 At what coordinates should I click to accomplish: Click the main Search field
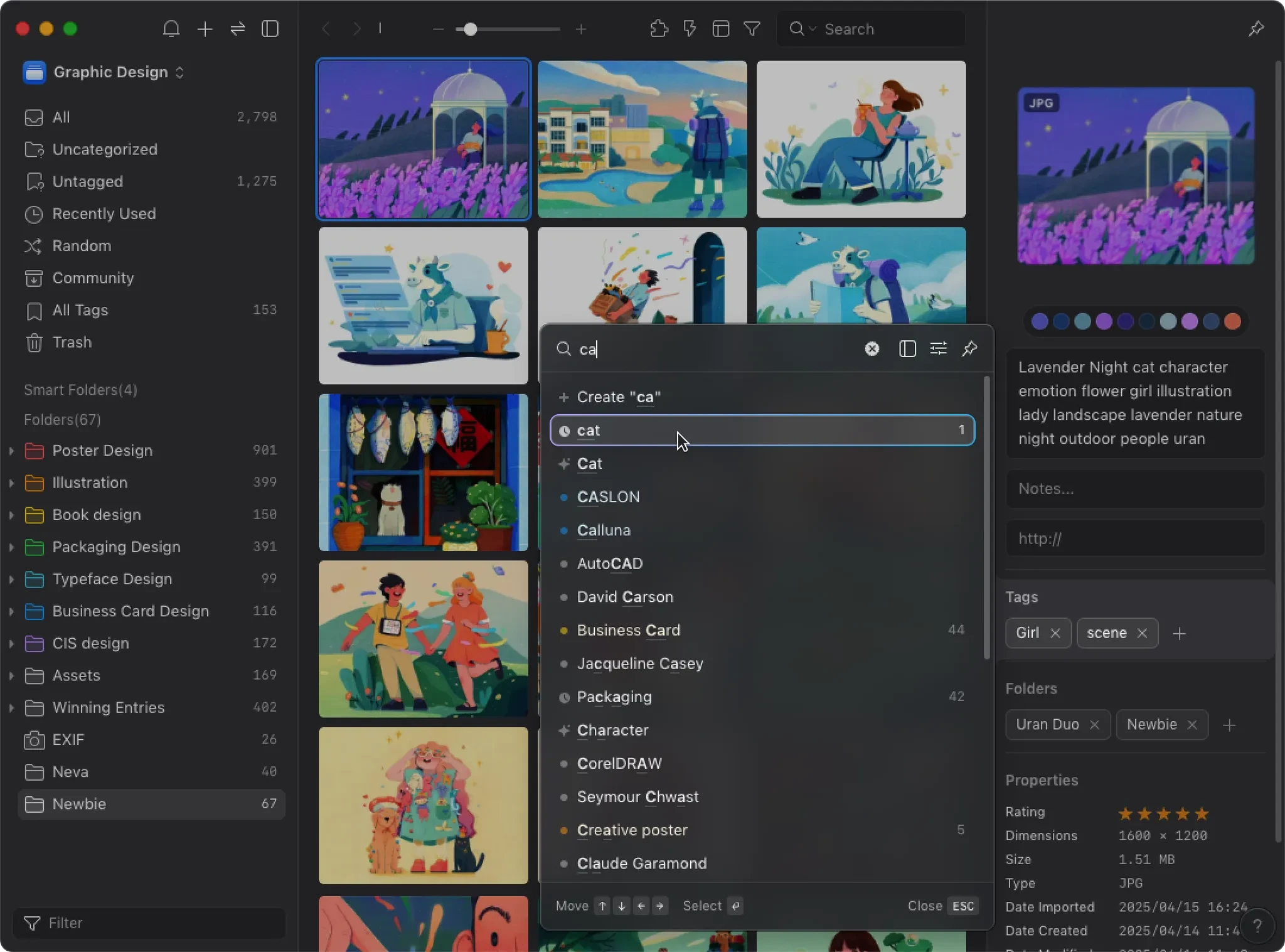click(870, 29)
